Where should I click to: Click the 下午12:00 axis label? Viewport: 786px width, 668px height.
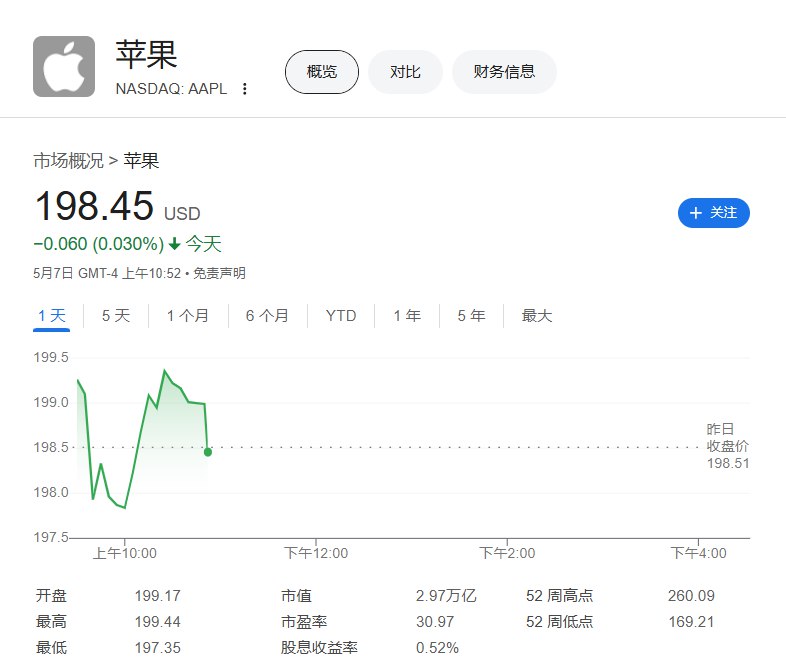(x=316, y=553)
